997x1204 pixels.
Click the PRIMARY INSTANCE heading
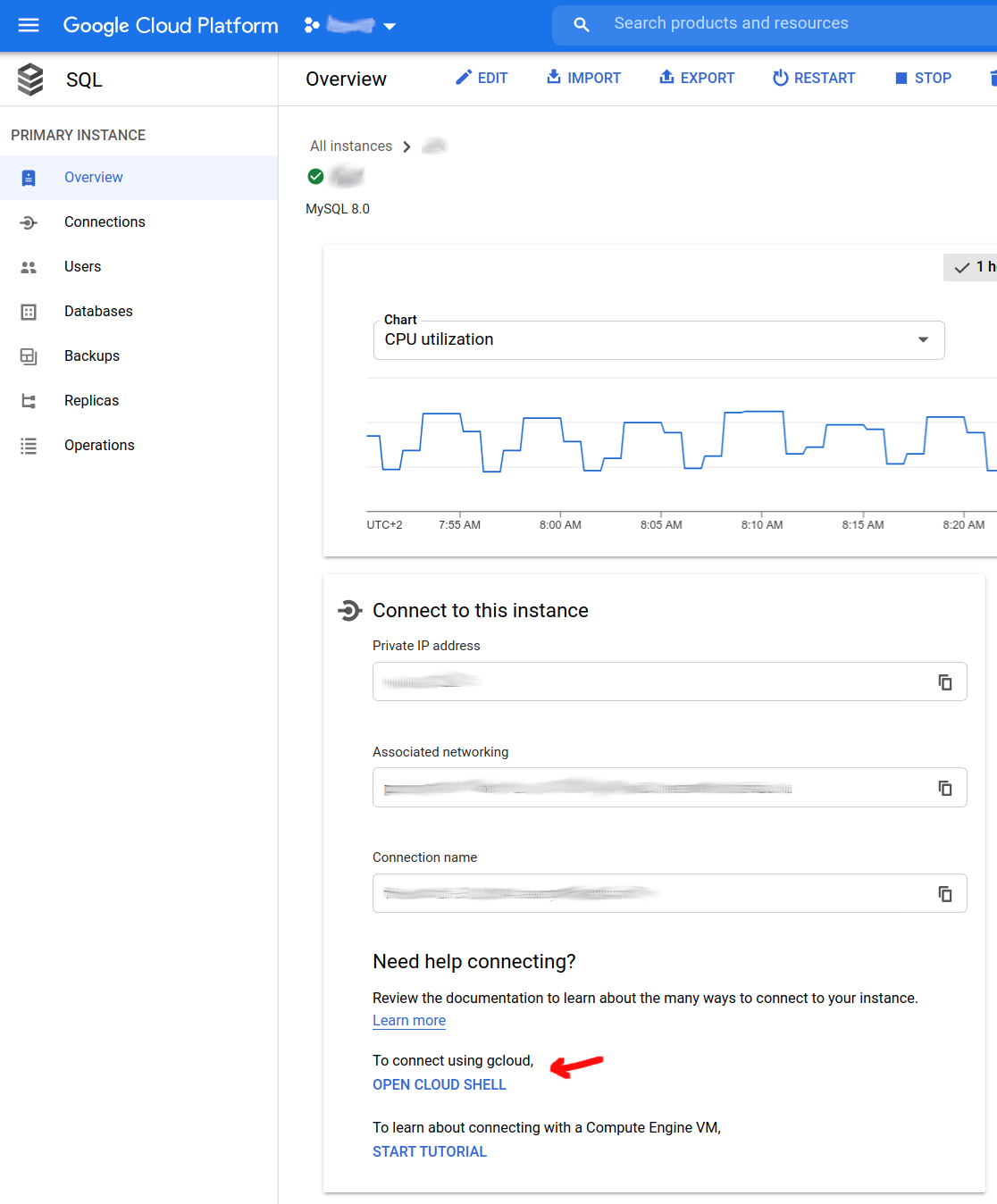[79, 136]
